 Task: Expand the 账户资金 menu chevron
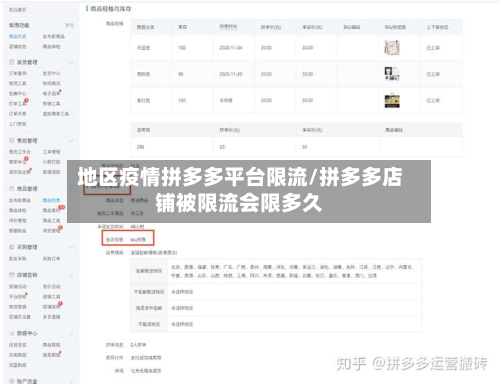point(71,381)
